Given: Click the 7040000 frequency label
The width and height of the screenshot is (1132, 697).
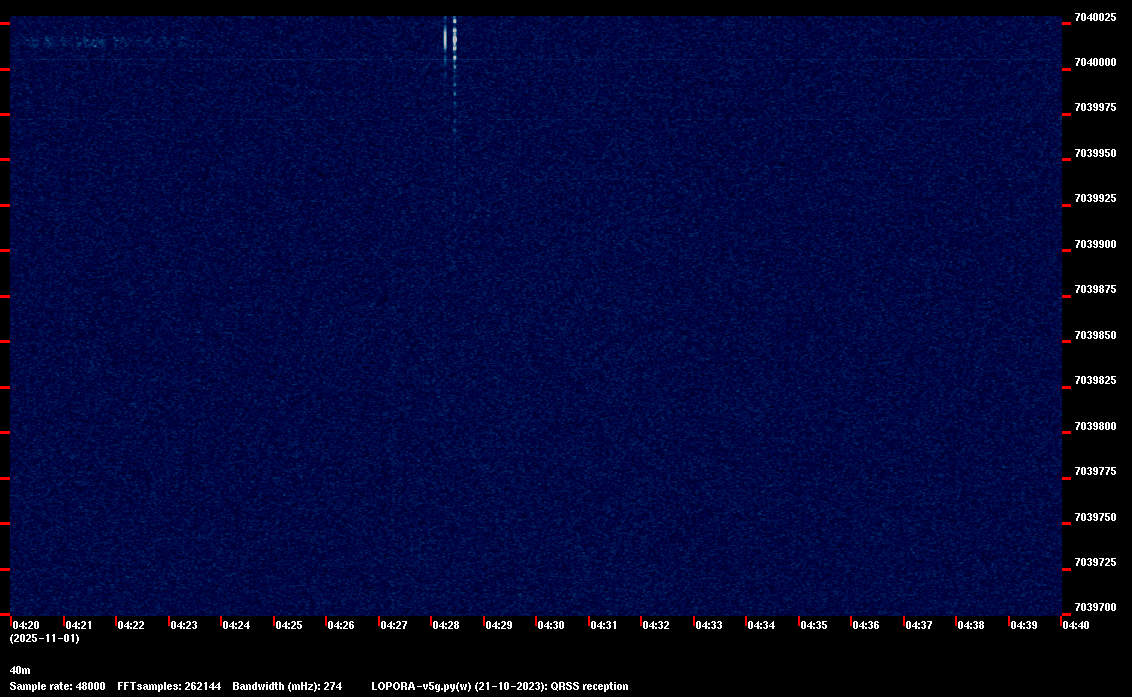Looking at the screenshot, I should (x=1095, y=63).
